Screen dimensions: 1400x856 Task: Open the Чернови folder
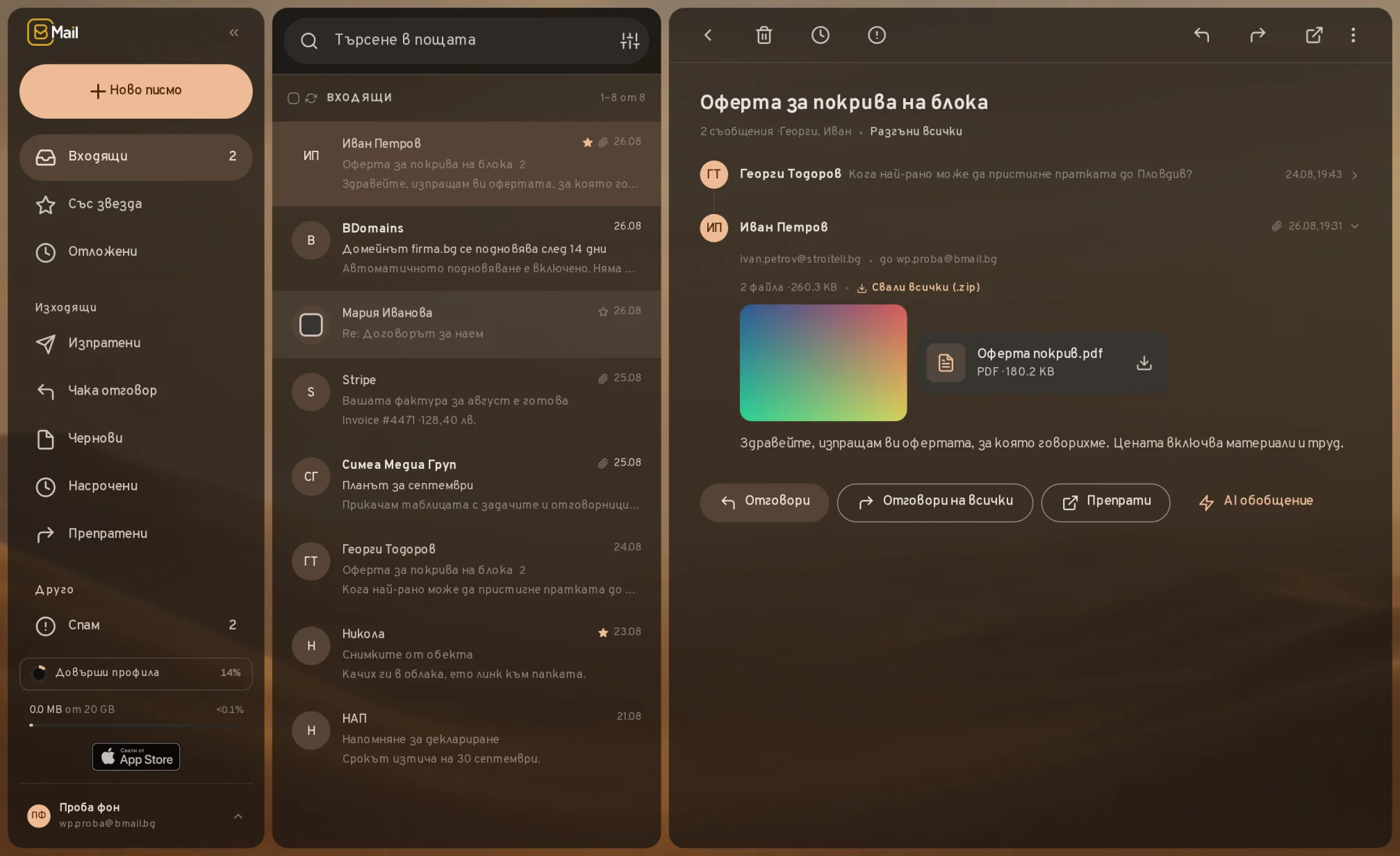136,439
